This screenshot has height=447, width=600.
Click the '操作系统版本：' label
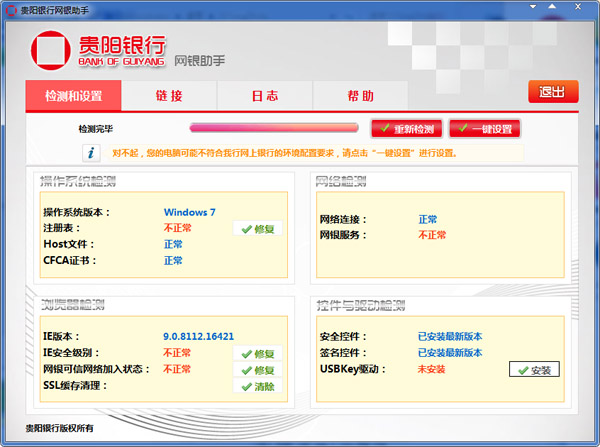click(x=77, y=212)
